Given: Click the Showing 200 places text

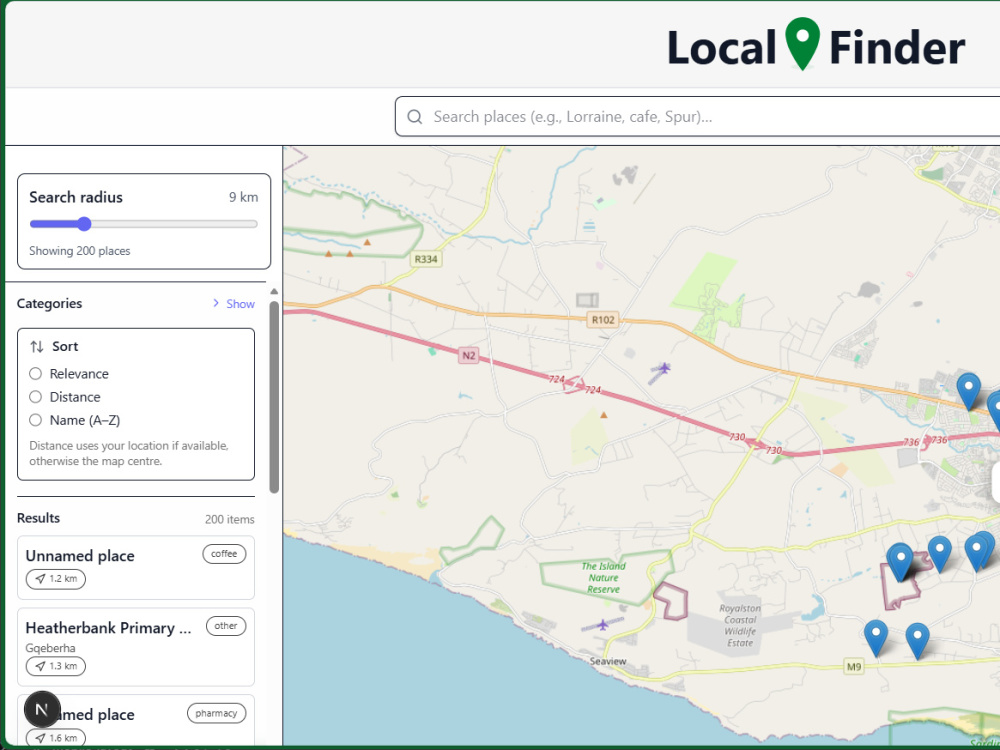Looking at the screenshot, I should 80,251.
